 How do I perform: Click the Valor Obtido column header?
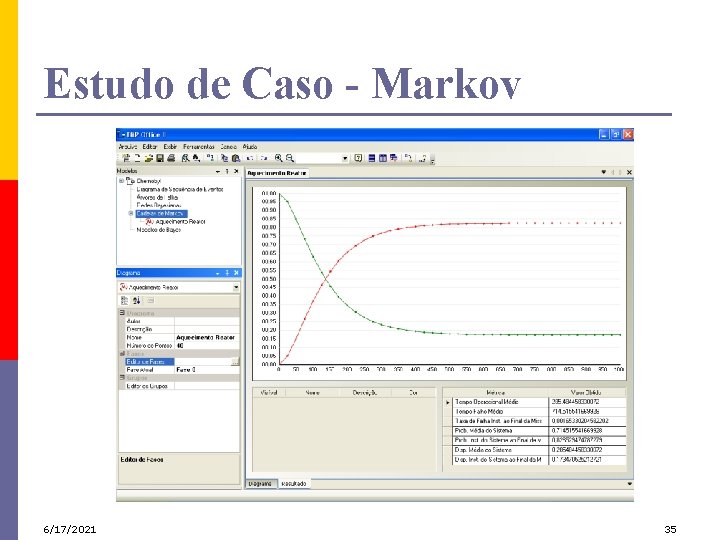[586, 393]
